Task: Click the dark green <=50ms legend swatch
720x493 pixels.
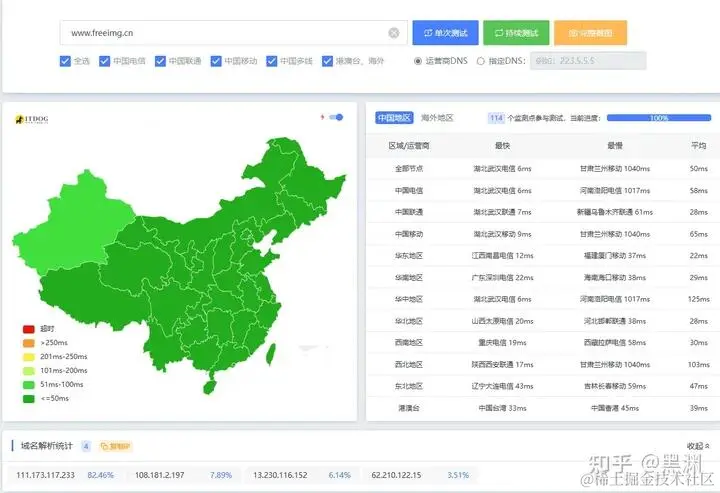Action: pos(28,399)
